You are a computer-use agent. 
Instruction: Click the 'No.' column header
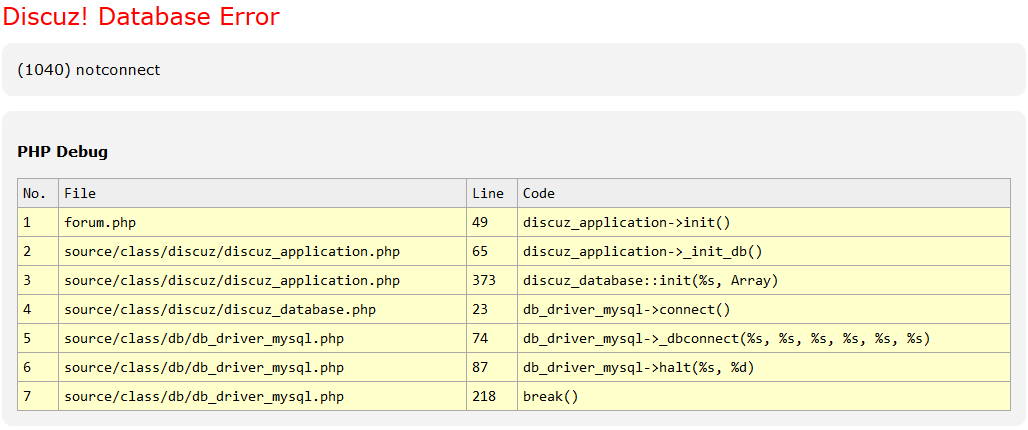coord(38,193)
